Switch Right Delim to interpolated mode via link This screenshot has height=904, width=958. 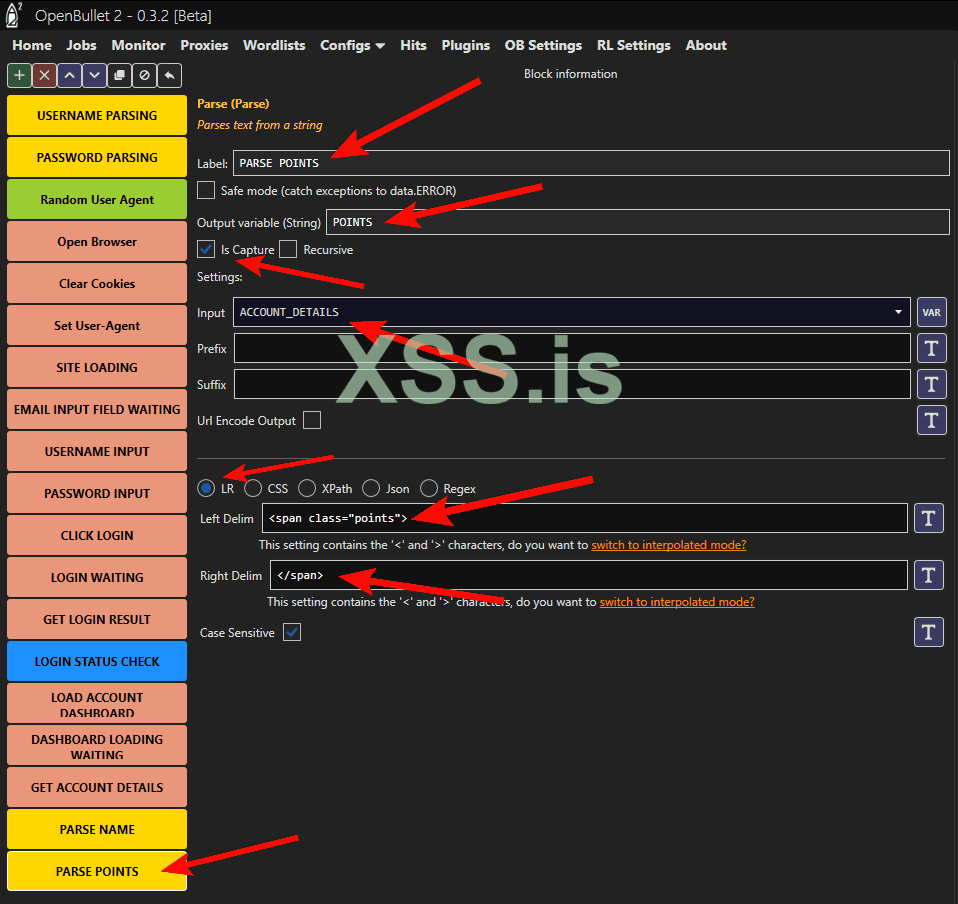coord(677,602)
